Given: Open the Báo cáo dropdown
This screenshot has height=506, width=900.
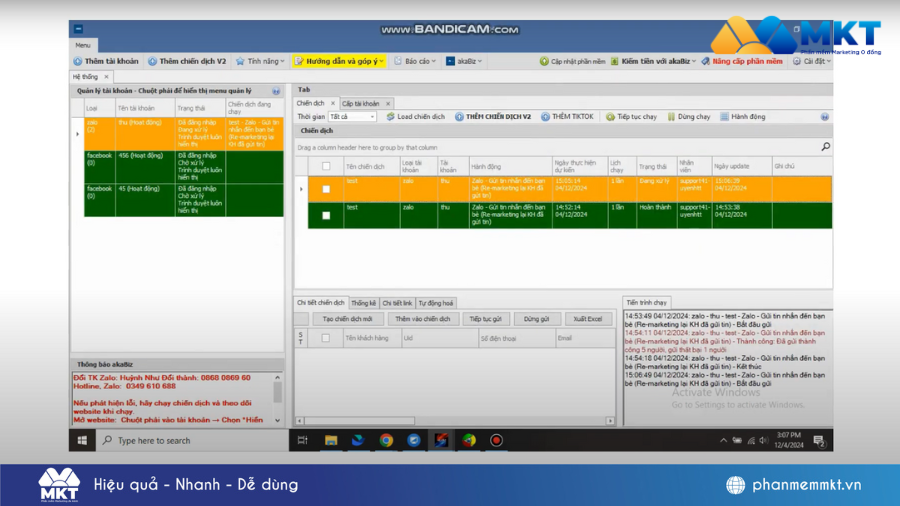Looking at the screenshot, I should point(415,61).
